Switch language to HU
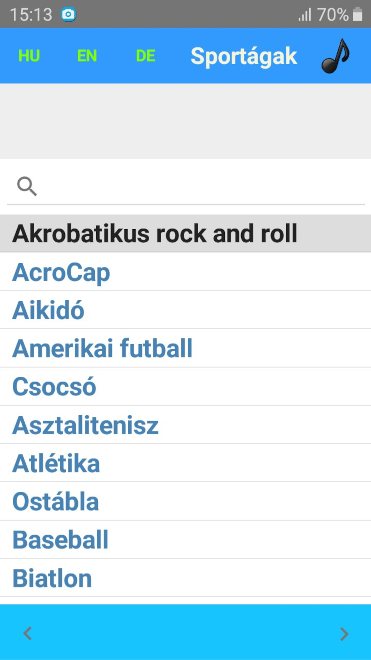 (29, 56)
